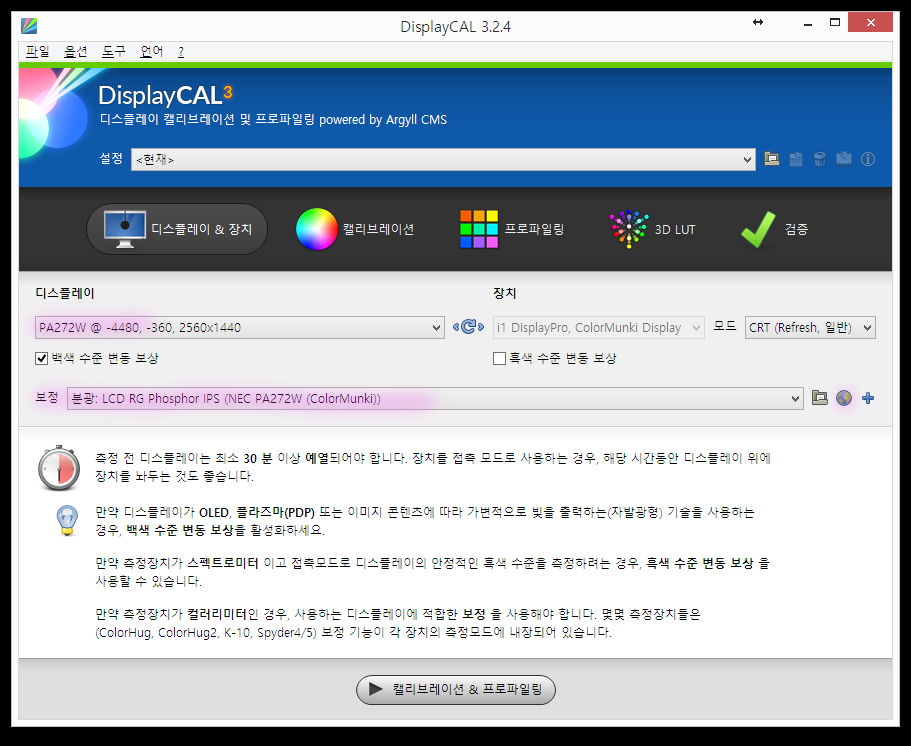Enable 흑색 수준 변동 보상 checkbox

pos(500,358)
